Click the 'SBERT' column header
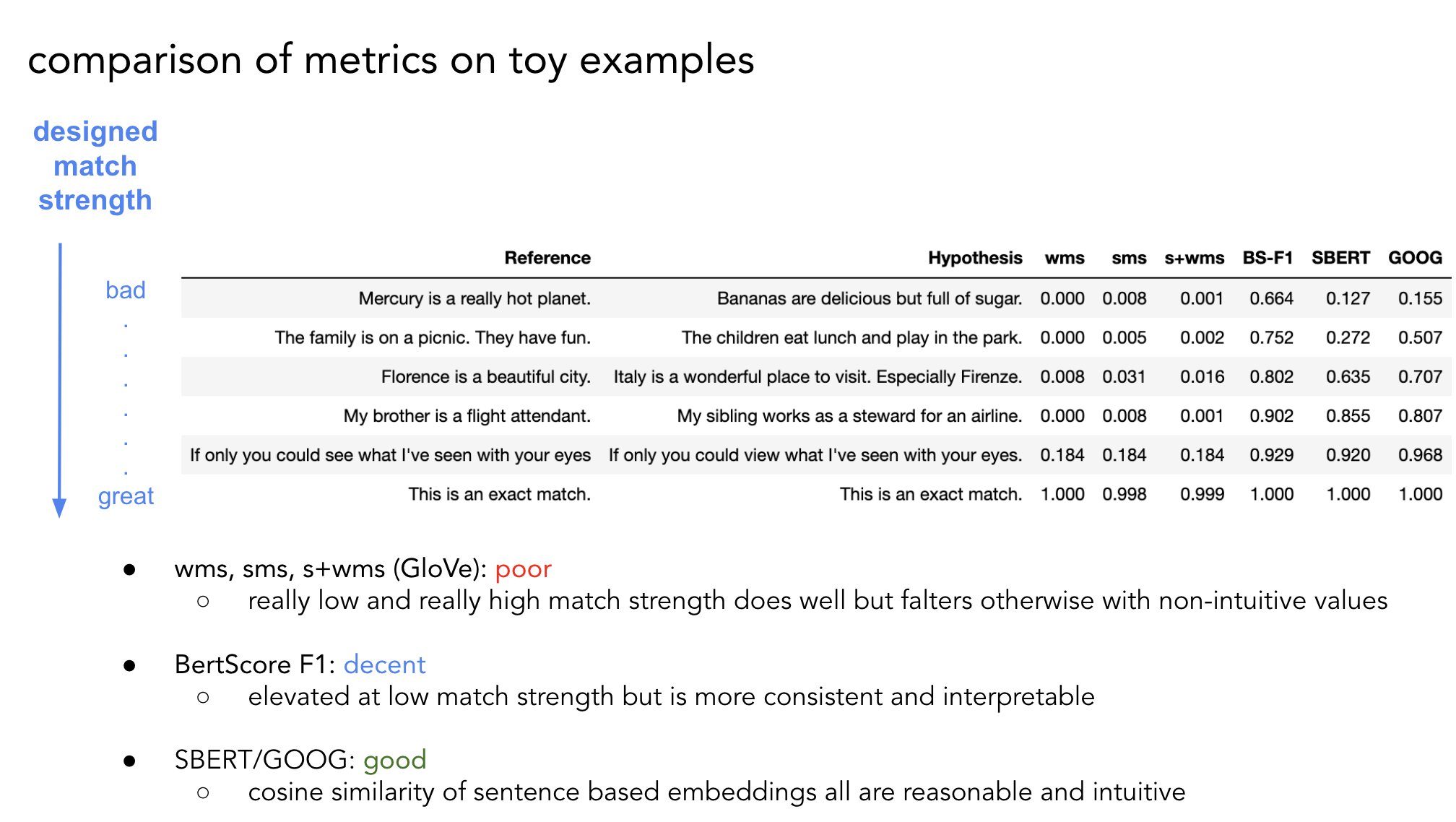This screenshot has height=822, width=1456. pos(1340,258)
